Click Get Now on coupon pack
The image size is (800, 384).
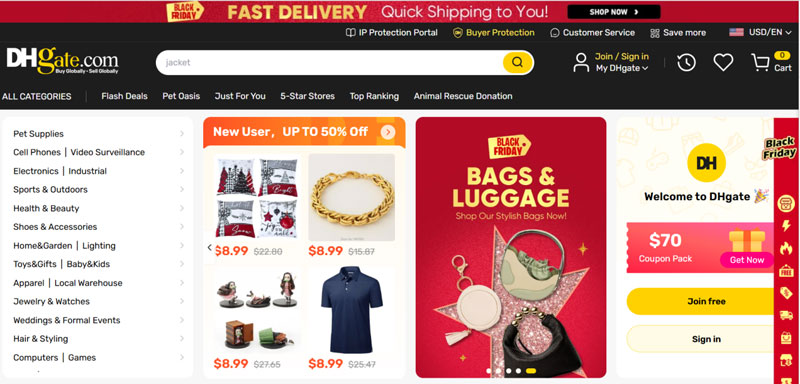(746, 260)
